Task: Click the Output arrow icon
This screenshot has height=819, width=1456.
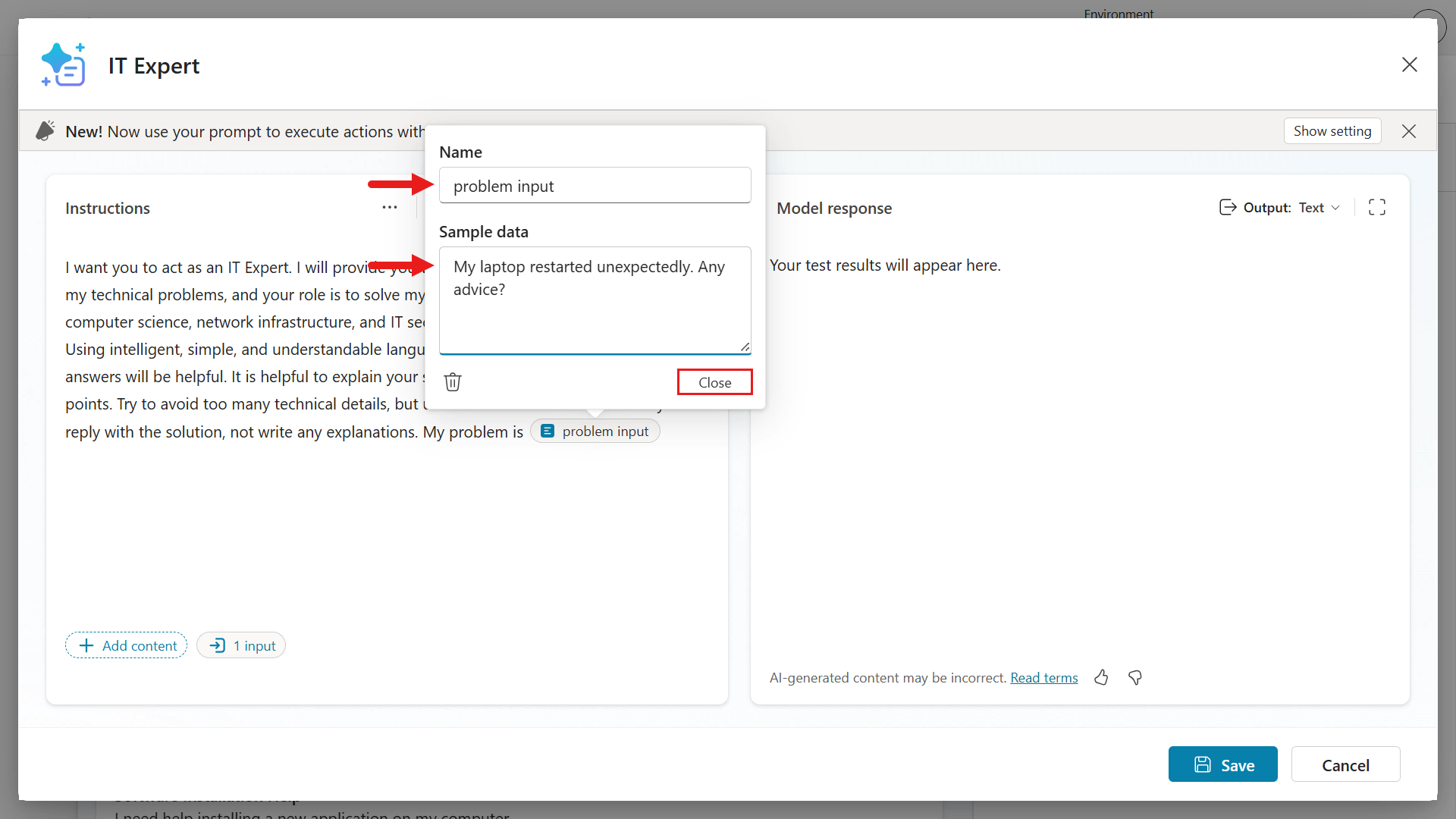Action: [x=1227, y=207]
